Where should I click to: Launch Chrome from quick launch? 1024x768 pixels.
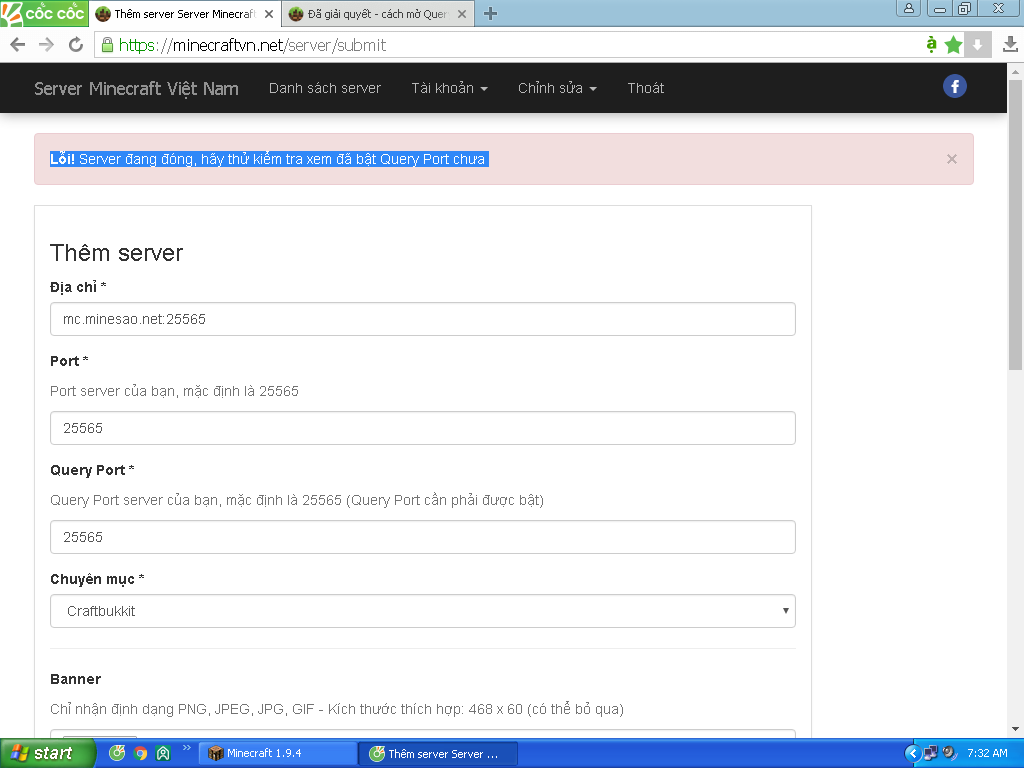coord(140,753)
